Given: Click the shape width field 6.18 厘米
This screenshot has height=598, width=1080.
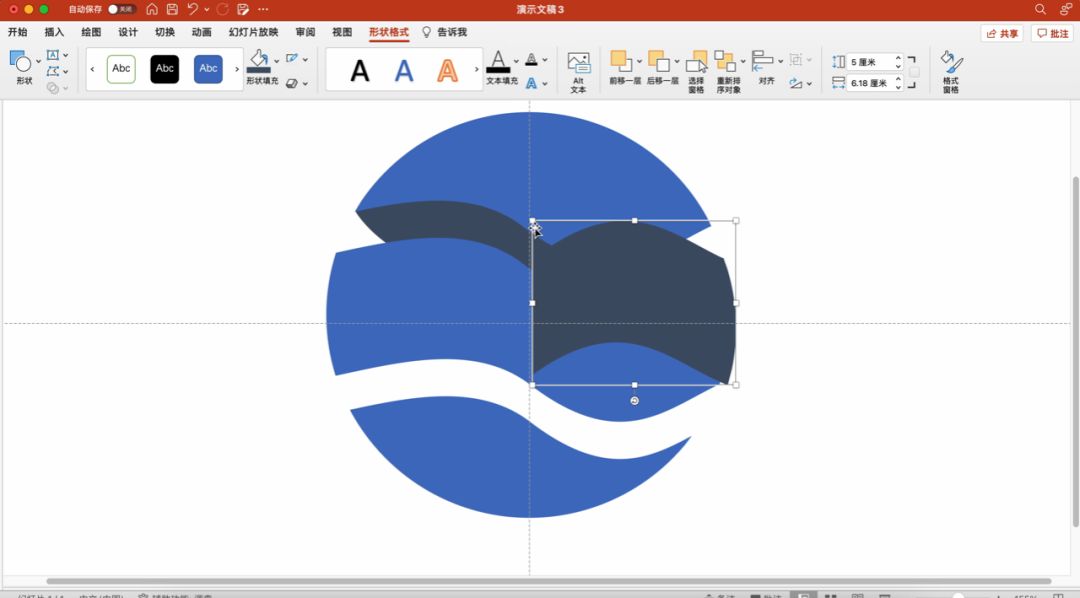Looking at the screenshot, I should 869,83.
